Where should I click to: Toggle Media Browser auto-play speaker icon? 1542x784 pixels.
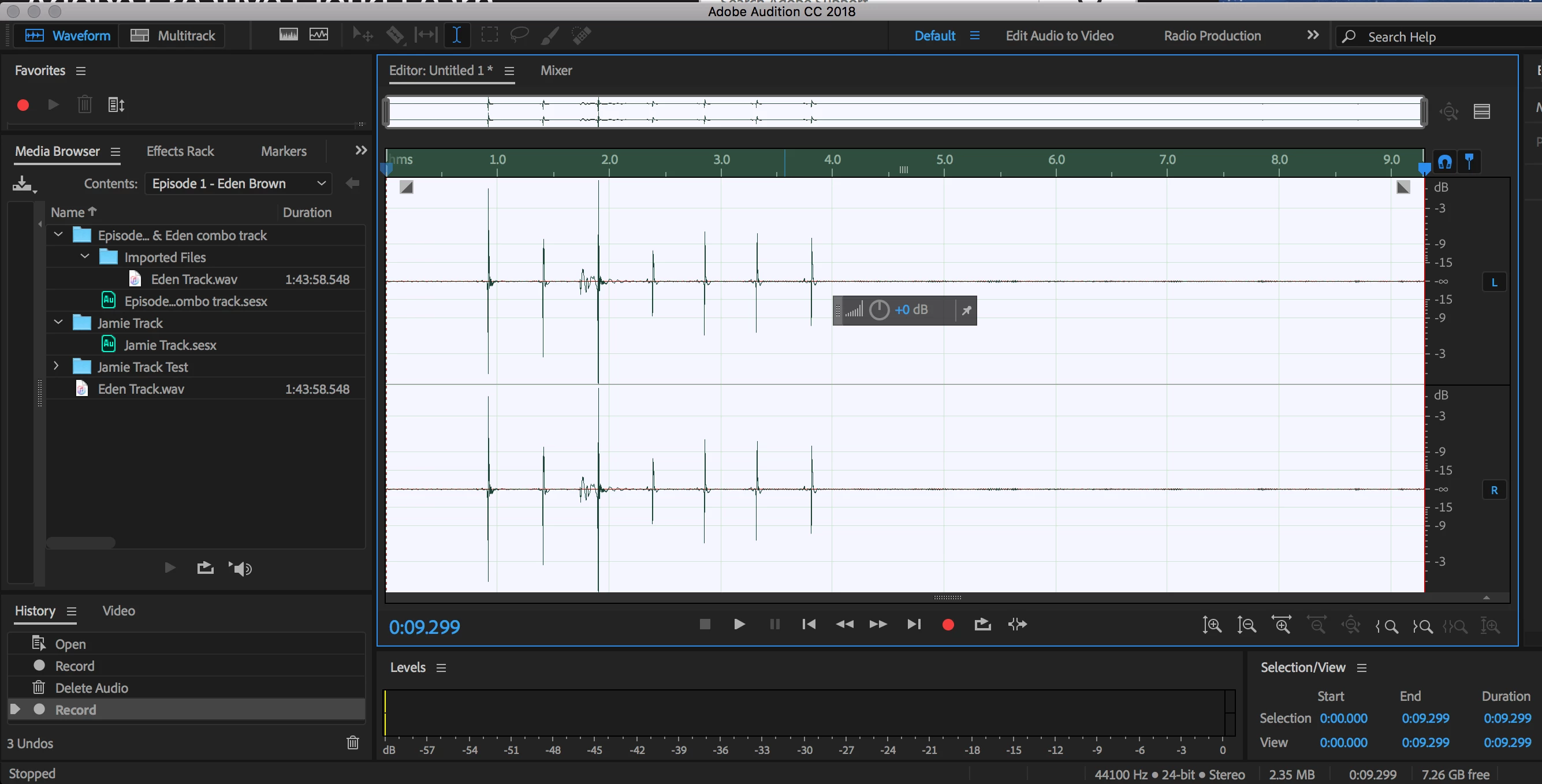241,568
